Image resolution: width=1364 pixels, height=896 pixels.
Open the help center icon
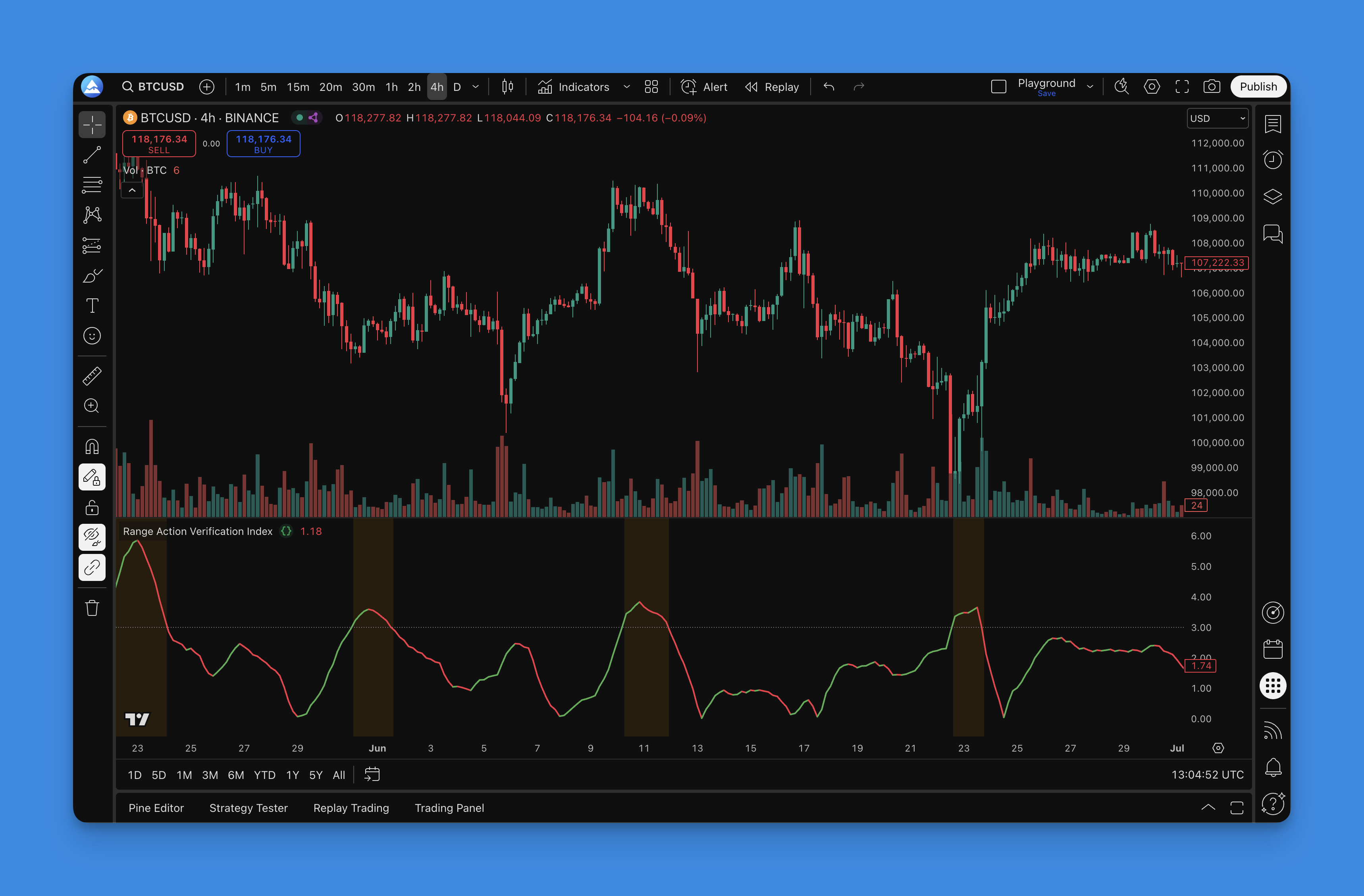[1273, 803]
